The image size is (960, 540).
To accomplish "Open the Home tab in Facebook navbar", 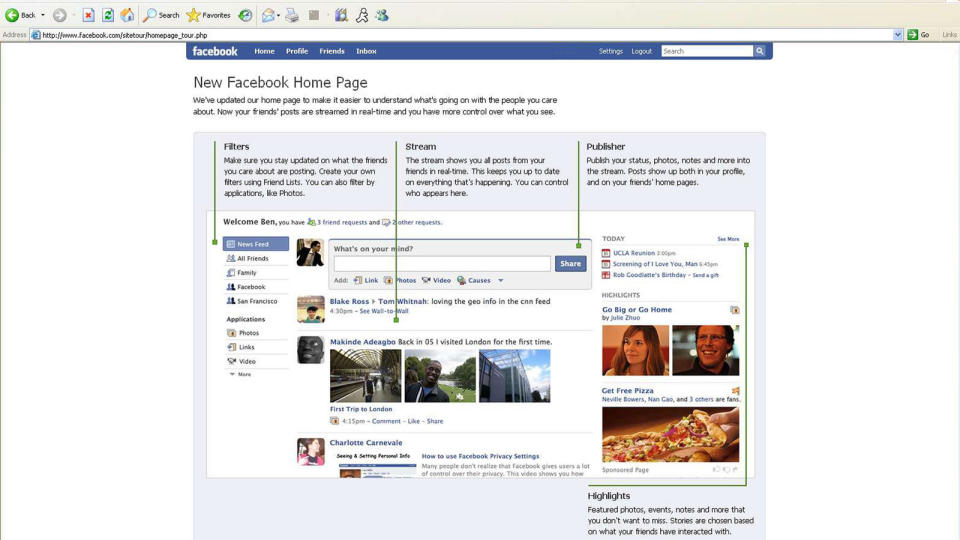I will coord(264,51).
